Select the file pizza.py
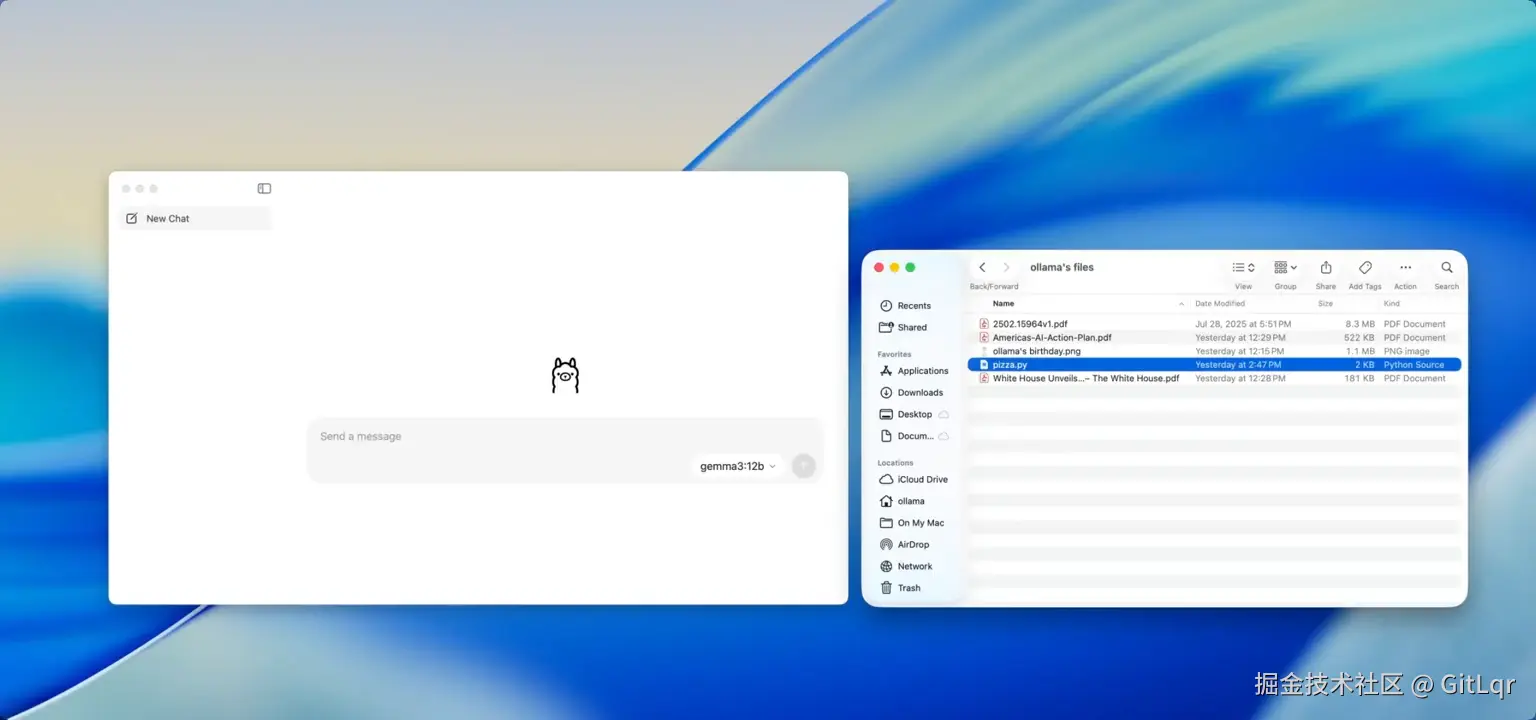This screenshot has width=1536, height=720. tap(1214, 365)
